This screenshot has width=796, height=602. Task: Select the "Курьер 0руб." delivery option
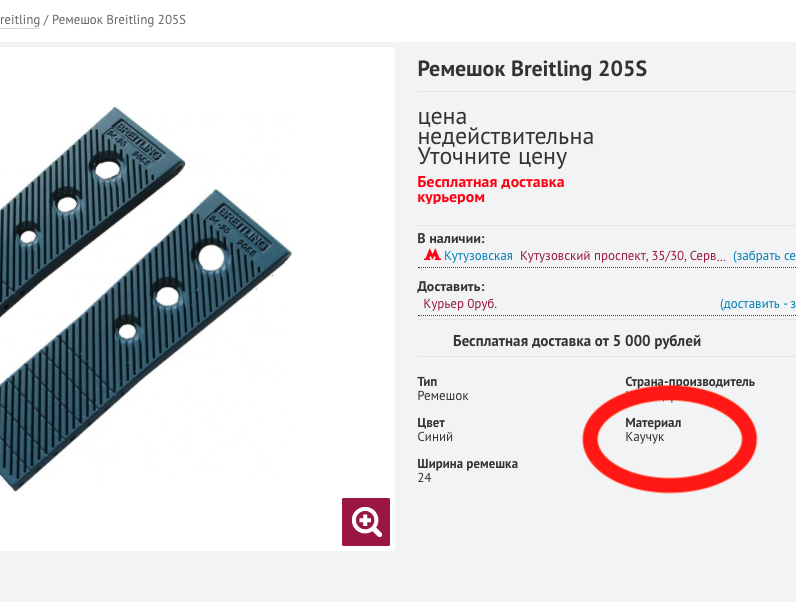[460, 304]
